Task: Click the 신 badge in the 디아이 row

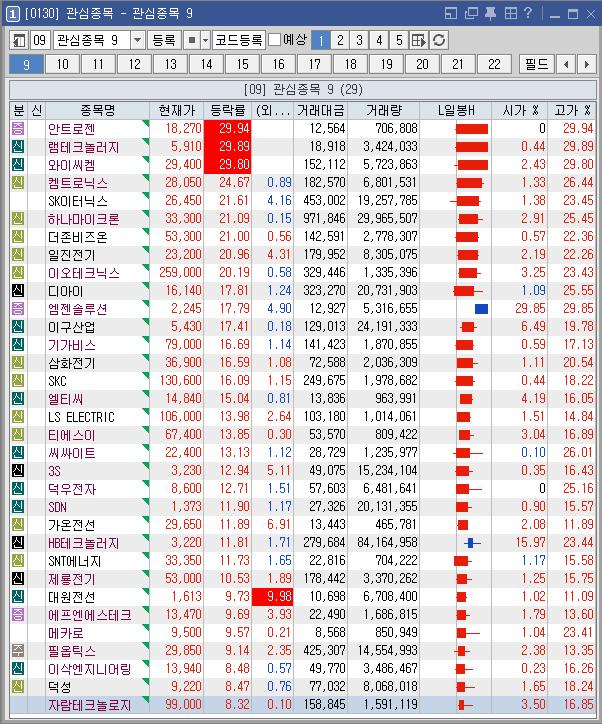Action: (x=18, y=290)
